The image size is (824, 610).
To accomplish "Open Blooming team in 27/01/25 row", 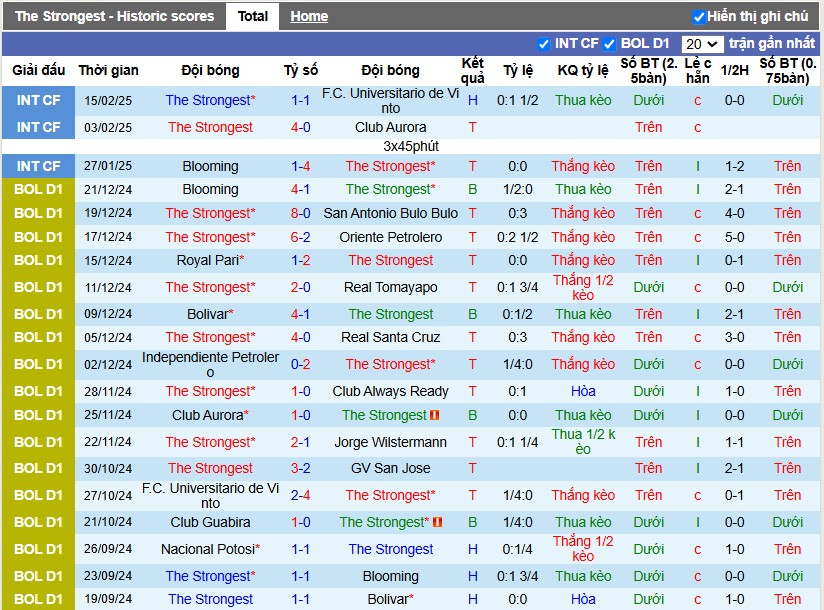I will [210, 166].
